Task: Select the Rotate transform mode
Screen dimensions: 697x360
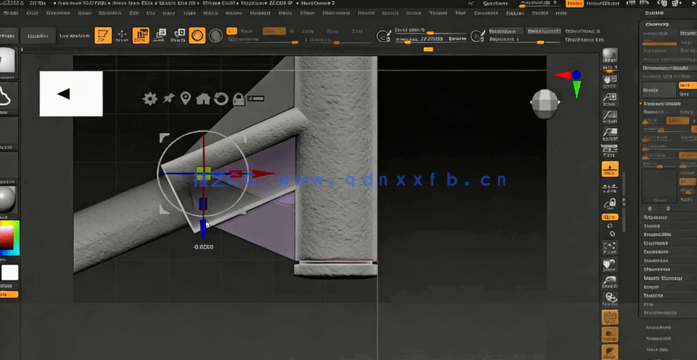Action: tap(179, 35)
